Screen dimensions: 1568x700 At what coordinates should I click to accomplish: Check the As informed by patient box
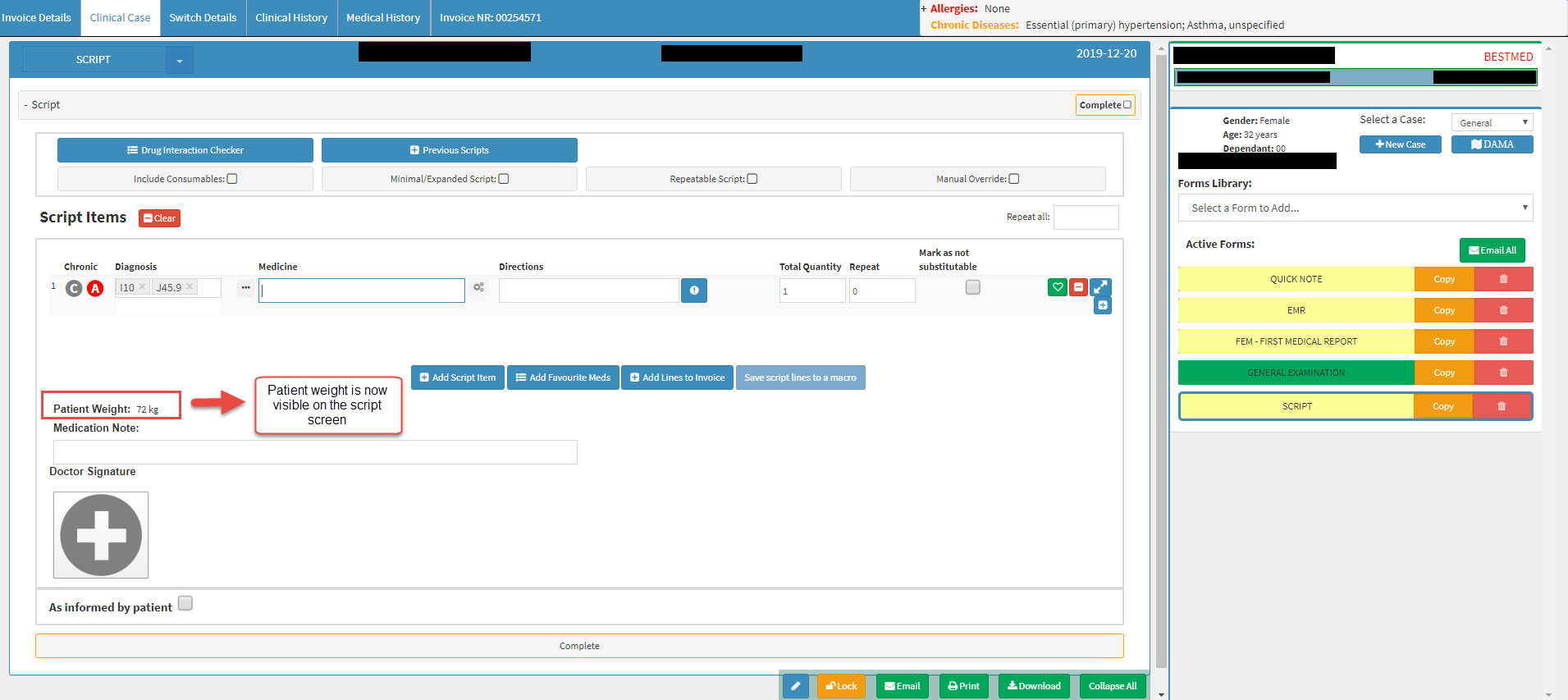pyautogui.click(x=185, y=604)
